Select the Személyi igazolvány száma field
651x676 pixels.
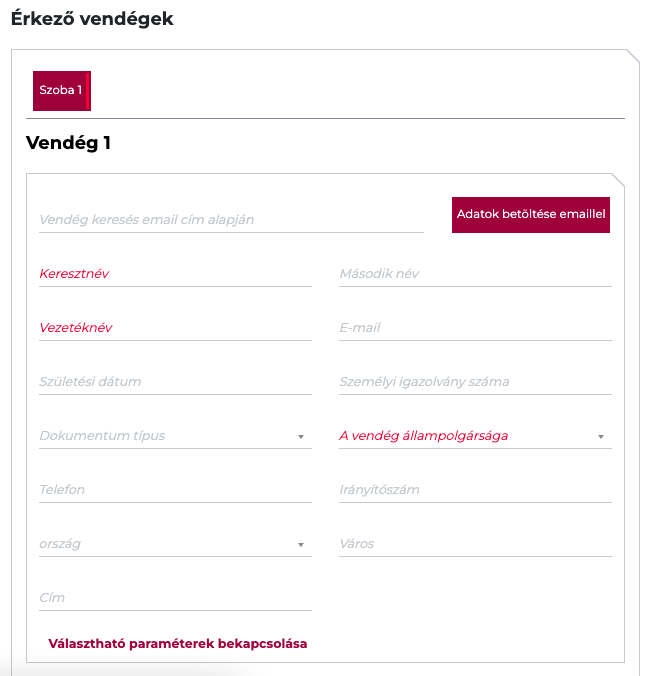pos(475,382)
